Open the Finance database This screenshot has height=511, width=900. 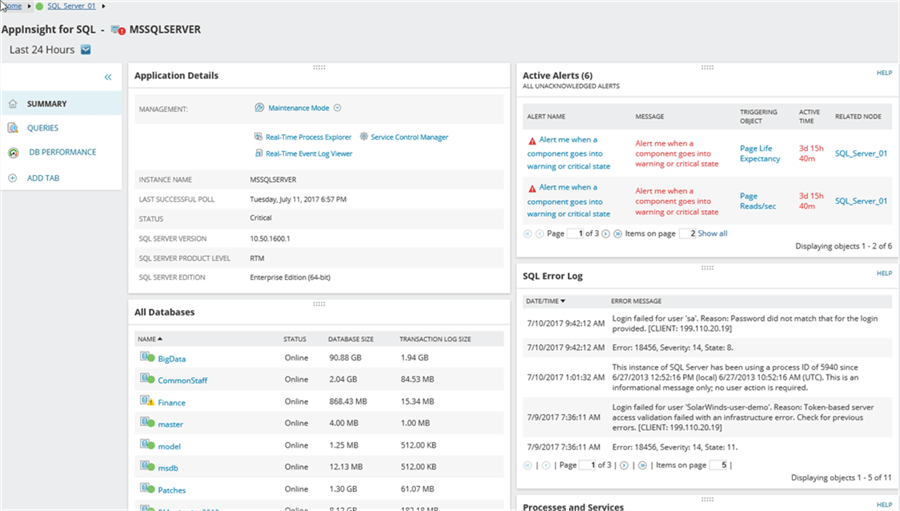click(172, 402)
